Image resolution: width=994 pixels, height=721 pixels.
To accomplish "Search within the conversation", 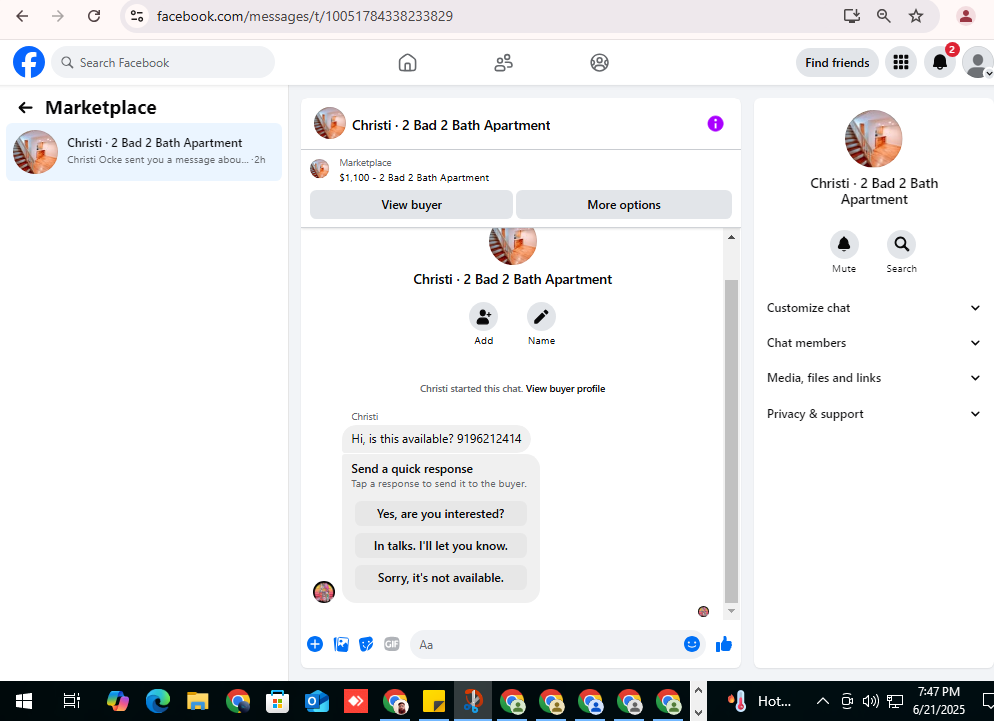I will pos(901,244).
